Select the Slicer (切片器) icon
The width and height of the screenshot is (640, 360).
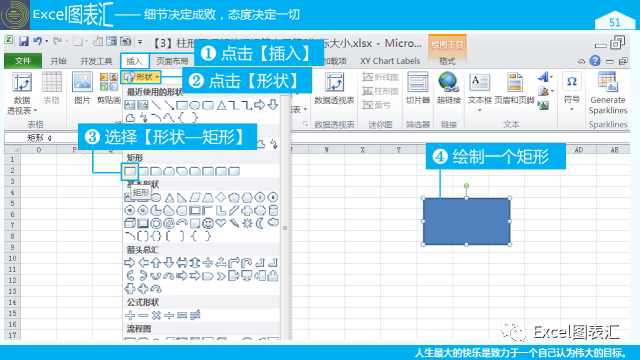tap(418, 87)
